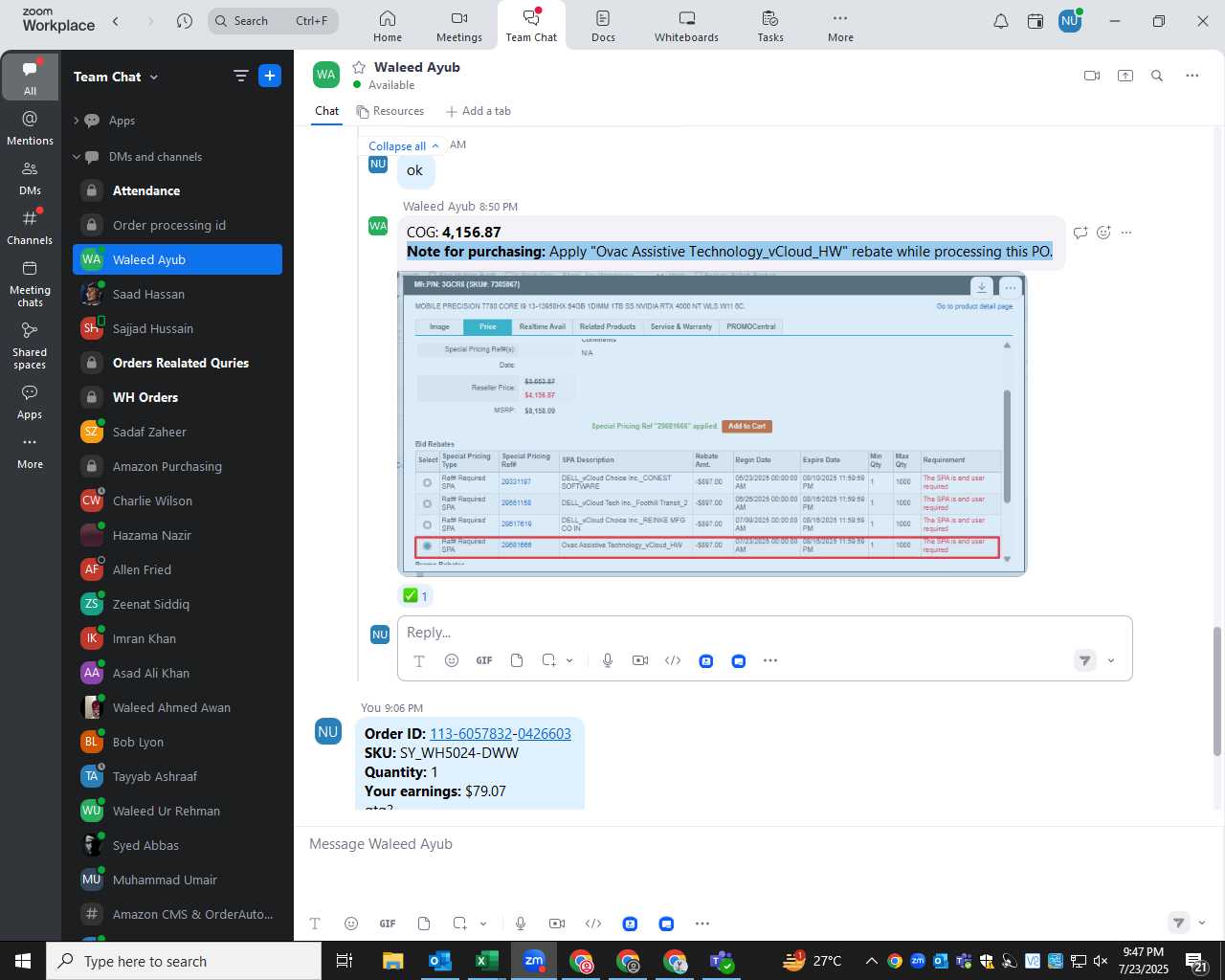Open chat header more options ellipsis
Screen dimensions: 1225x980
(x=1192, y=76)
